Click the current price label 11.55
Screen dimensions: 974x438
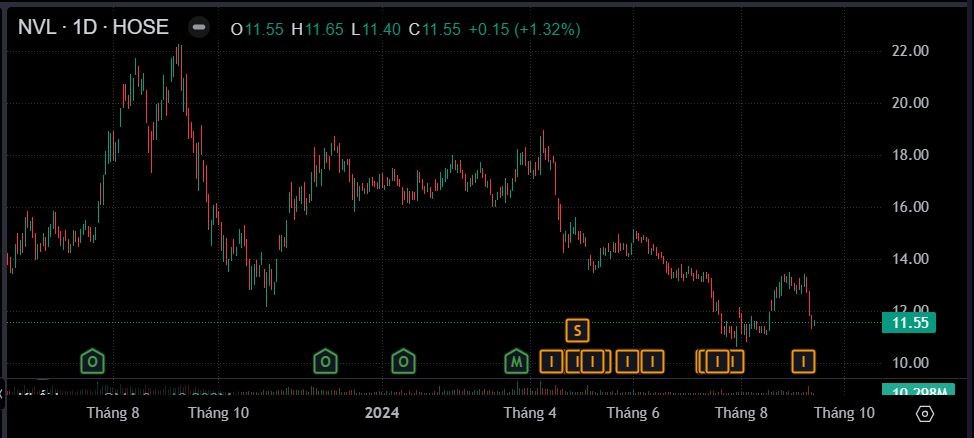pos(910,323)
